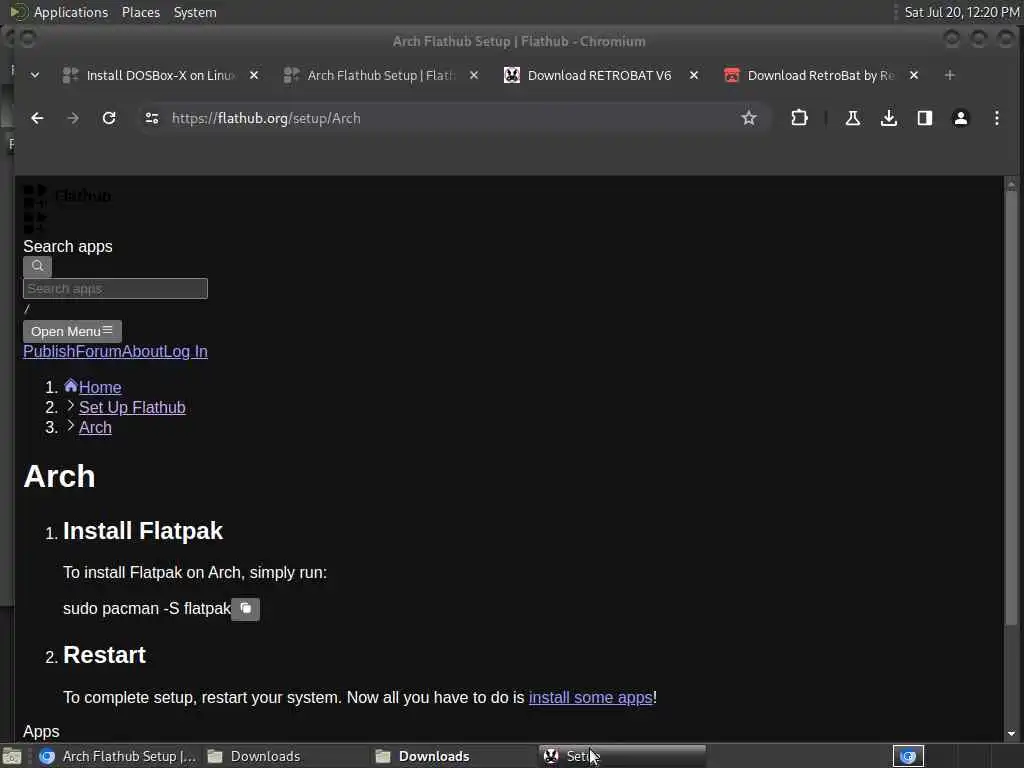Open the Publish link

[x=50, y=351]
